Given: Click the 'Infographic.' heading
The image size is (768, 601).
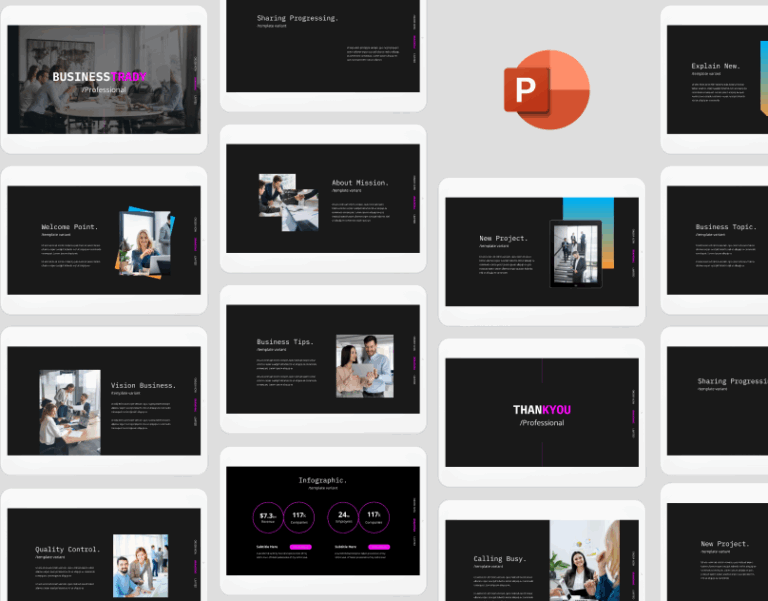Looking at the screenshot, I should [x=323, y=481].
